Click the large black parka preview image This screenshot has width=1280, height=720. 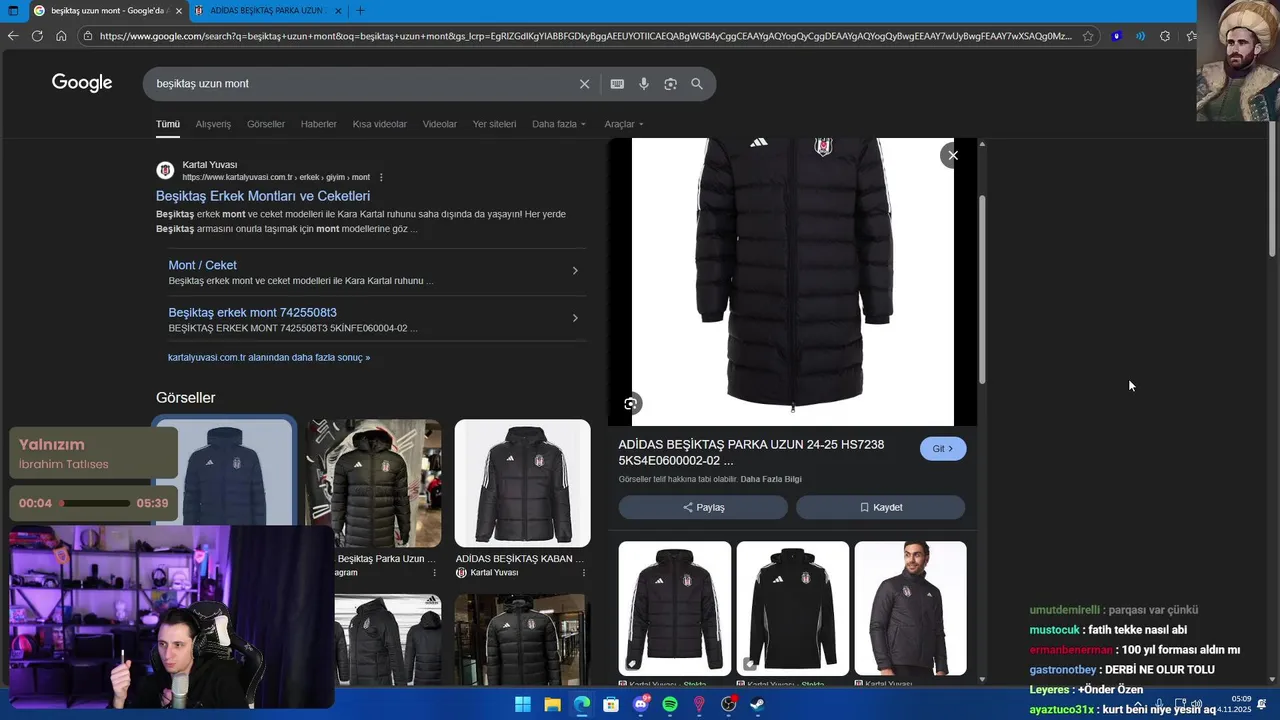[x=793, y=282]
